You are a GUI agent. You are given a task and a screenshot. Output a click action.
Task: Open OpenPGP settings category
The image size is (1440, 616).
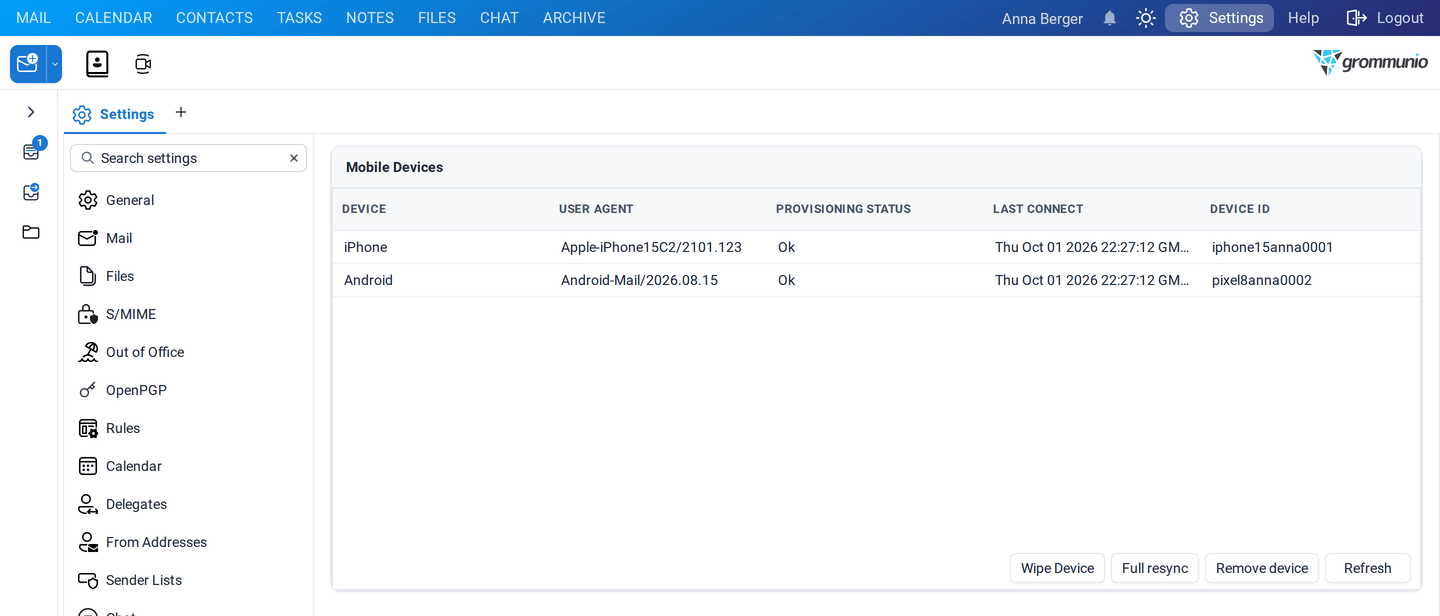pos(188,390)
